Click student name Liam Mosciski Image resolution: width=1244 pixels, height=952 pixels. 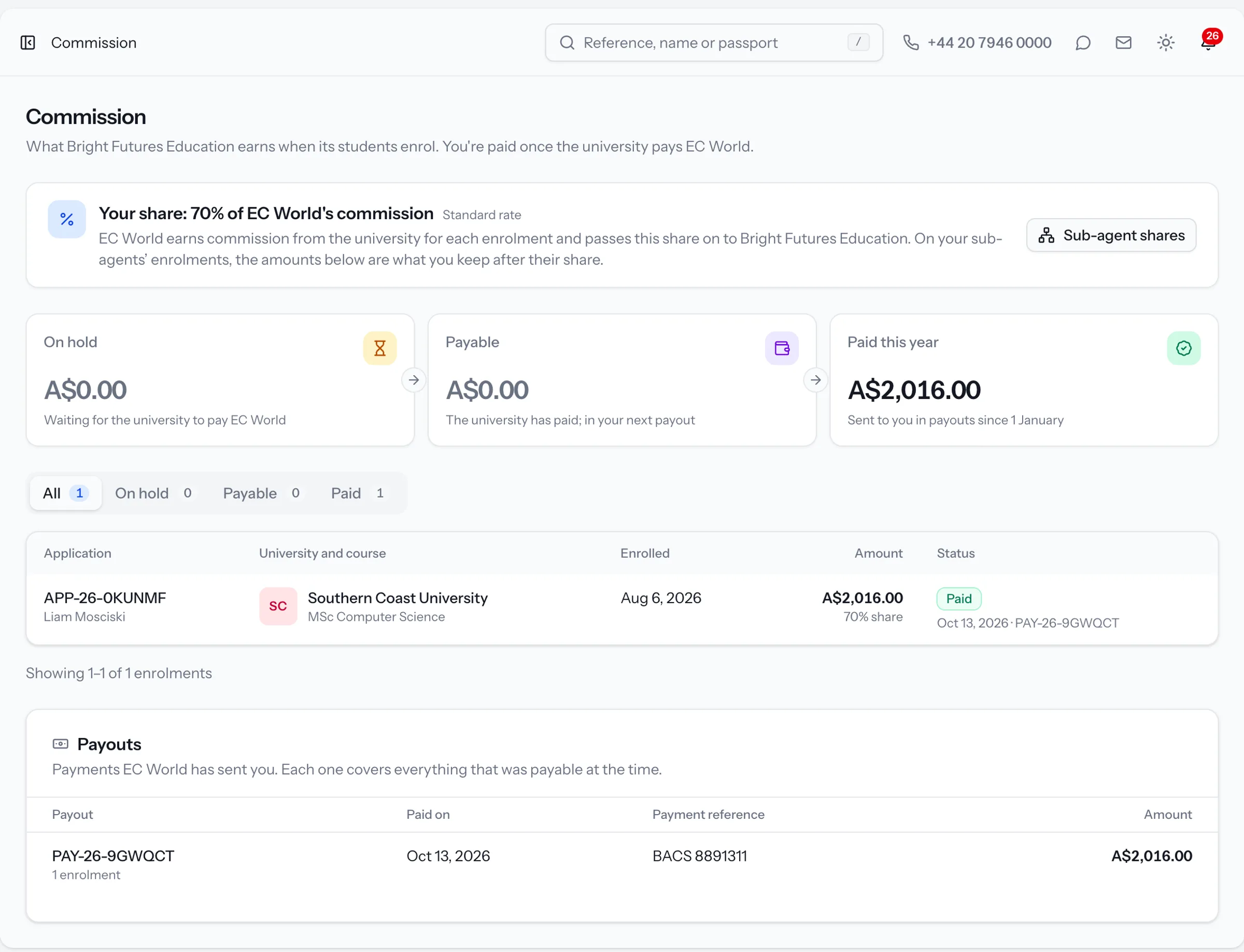click(84, 617)
